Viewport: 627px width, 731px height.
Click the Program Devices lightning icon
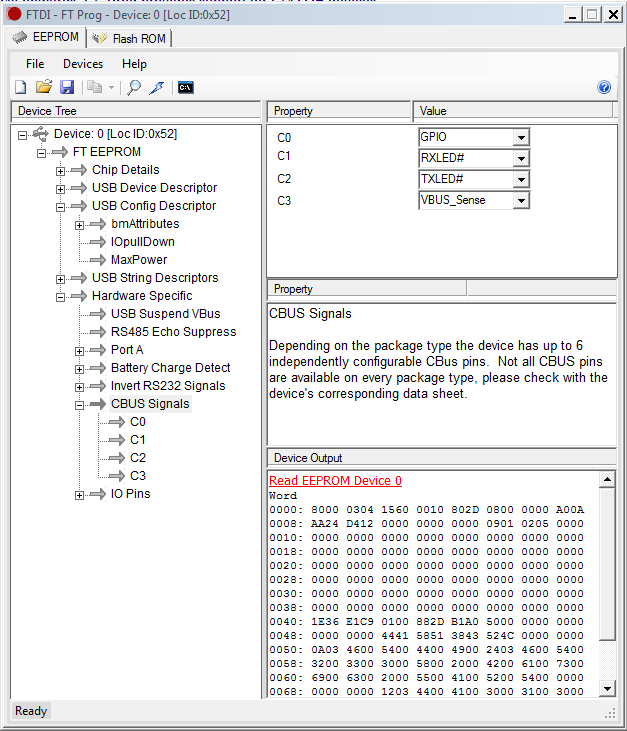tap(157, 87)
